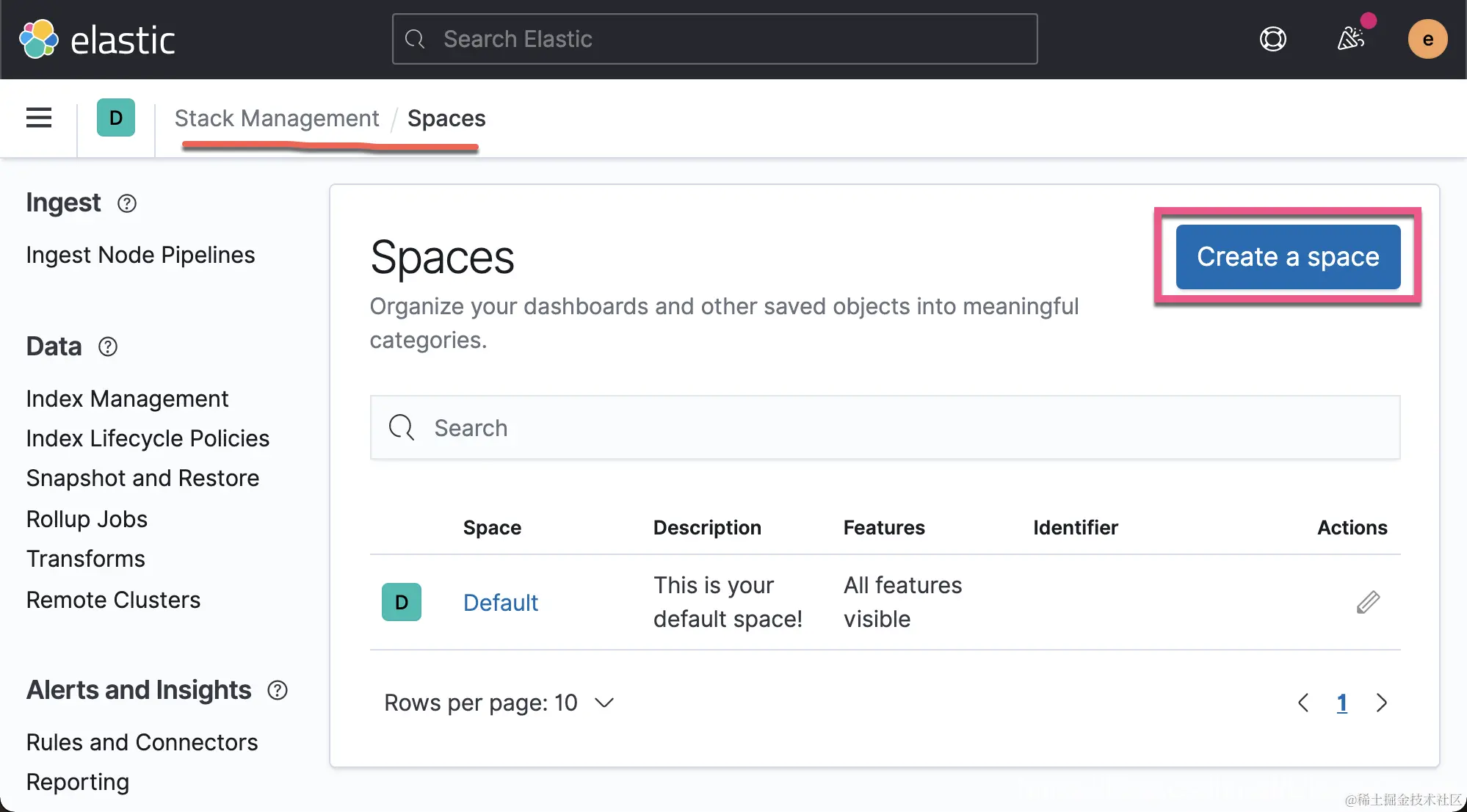Click the help icon next to Ingest
This screenshot has height=812, width=1467.
(127, 203)
